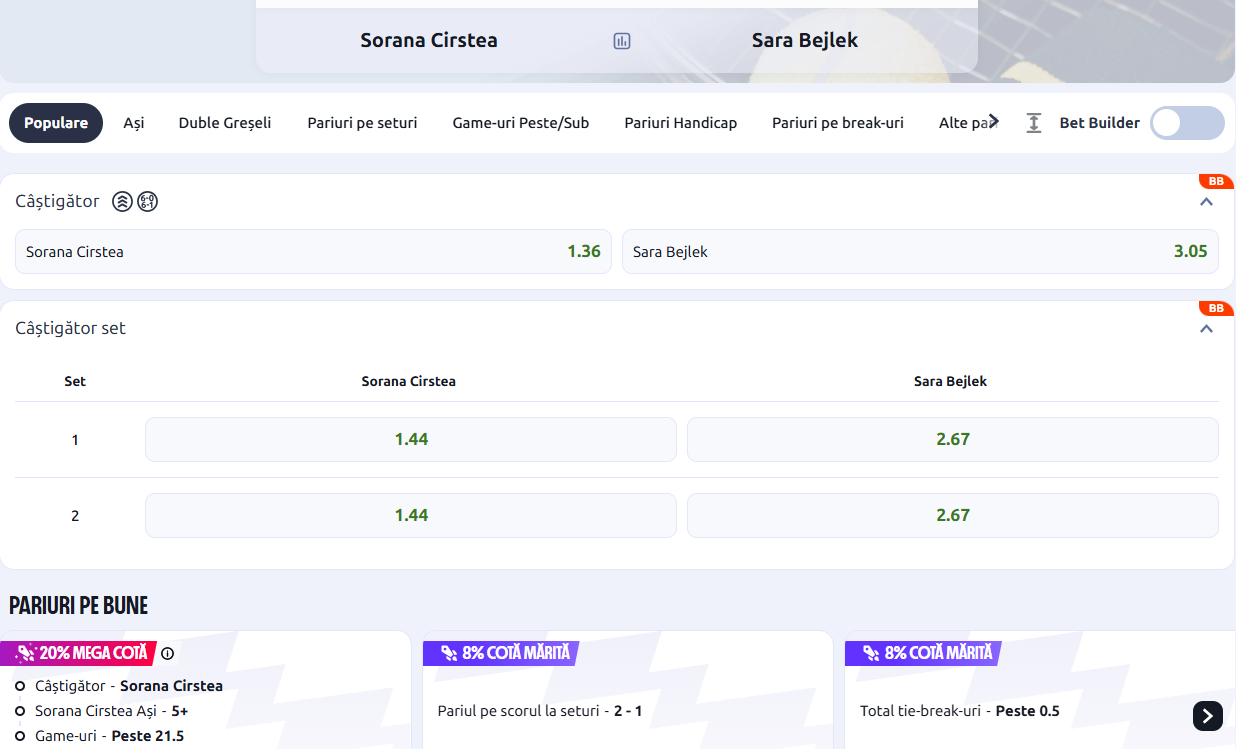Bet on Sara Bejlek to win at 3.05

920,252
